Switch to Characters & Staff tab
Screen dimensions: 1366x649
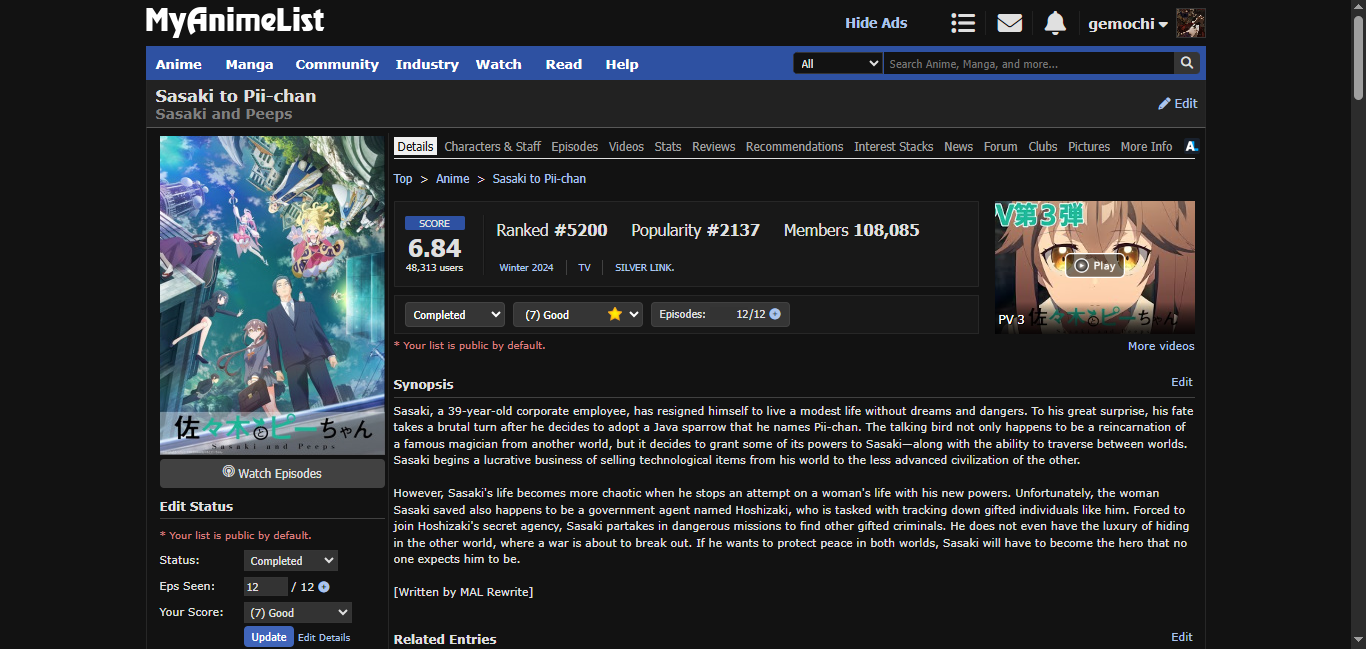pos(493,146)
